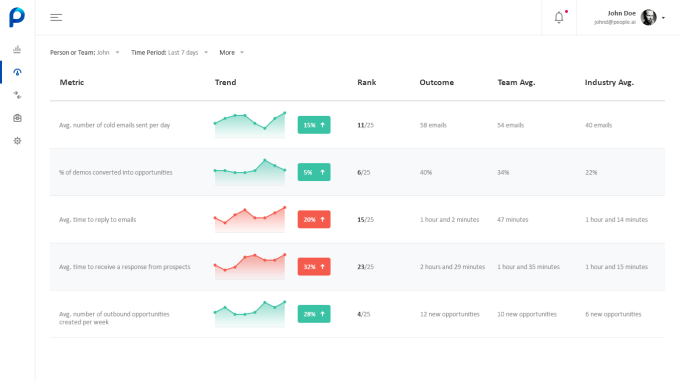Open the arrows integration sidebar icon
680x382 pixels.
pyautogui.click(x=17, y=95)
